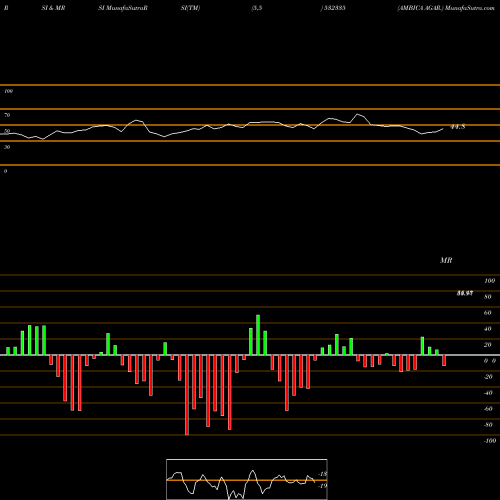Click the RSI axis label 70
Image resolution: width=500 pixels, height=500 pixels.
(x=7, y=115)
